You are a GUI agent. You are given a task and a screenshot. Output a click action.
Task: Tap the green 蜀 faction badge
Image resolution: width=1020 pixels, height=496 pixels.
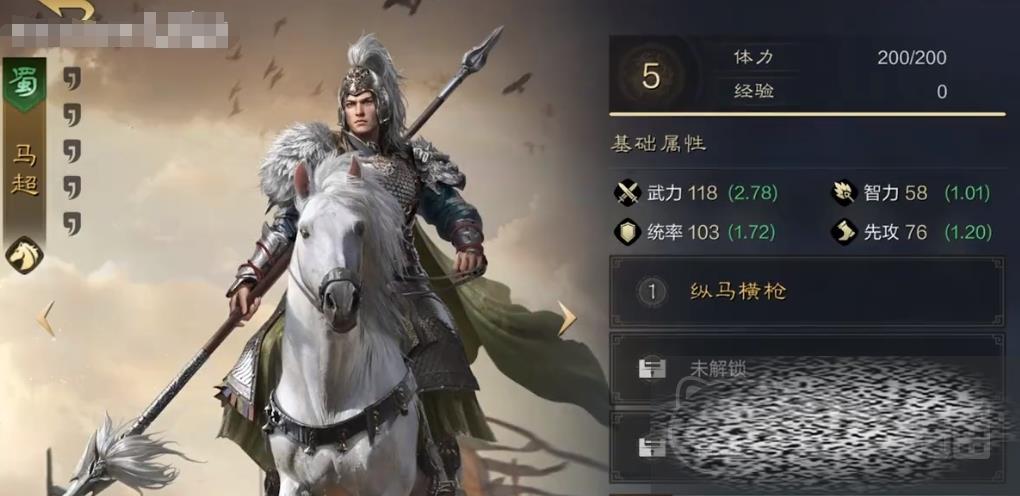click(25, 85)
